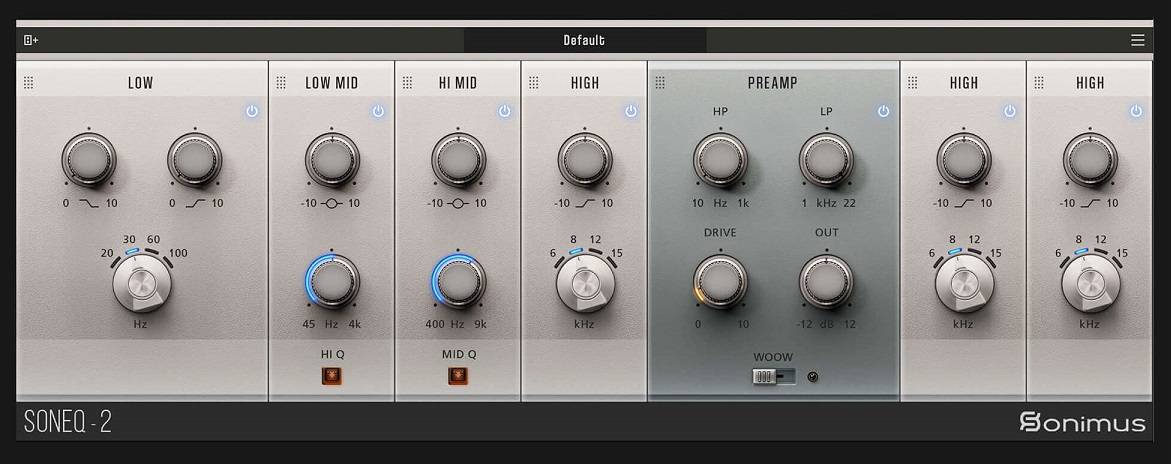Disable the LOW MID band power icon
Image resolution: width=1171 pixels, height=464 pixels.
378,111
